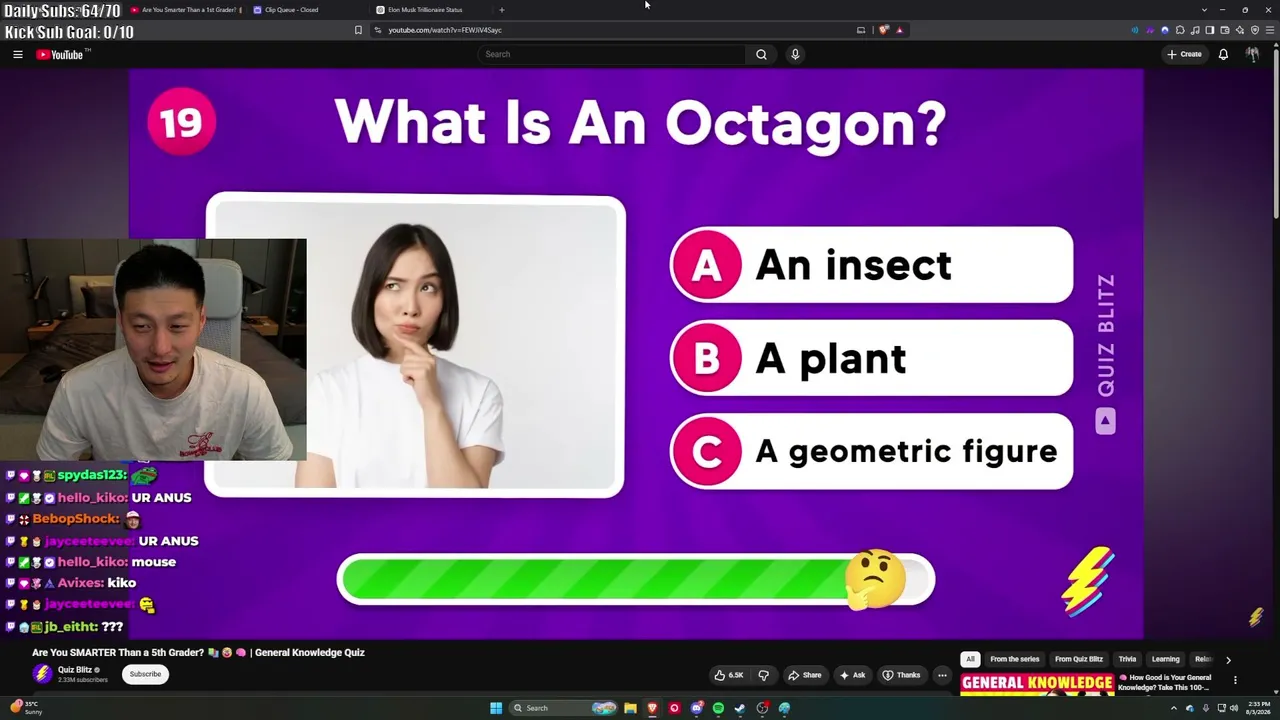Switch to the Clip Queue tab
Image resolution: width=1280 pixels, height=720 pixels.
pyautogui.click(x=287, y=10)
